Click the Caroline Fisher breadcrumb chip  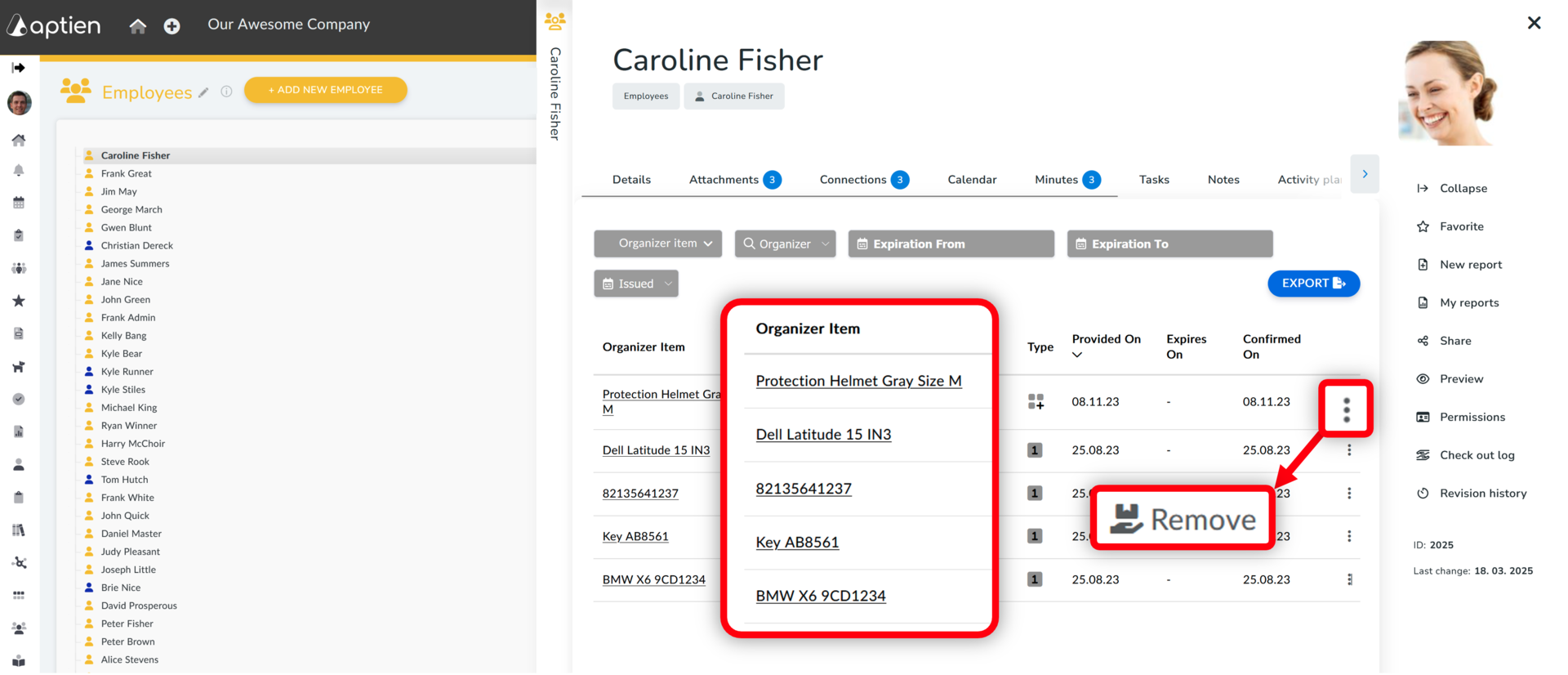(734, 96)
